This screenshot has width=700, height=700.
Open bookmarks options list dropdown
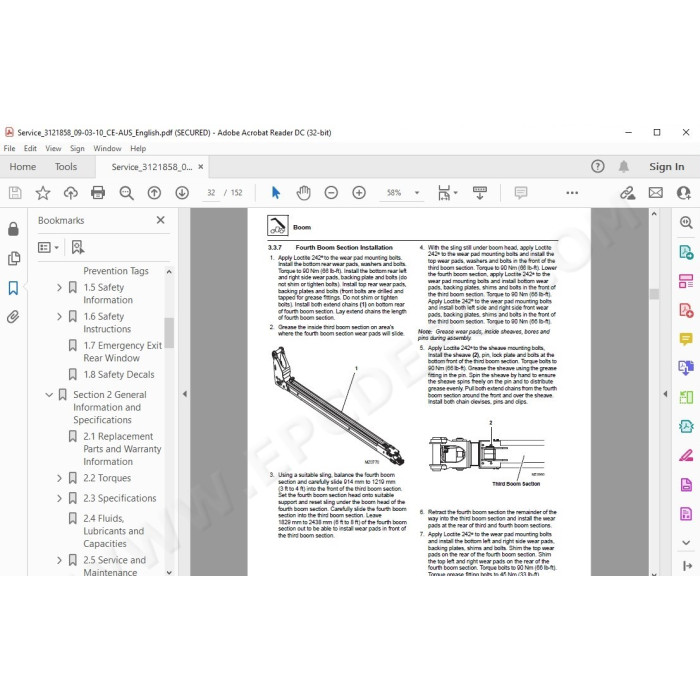48,247
